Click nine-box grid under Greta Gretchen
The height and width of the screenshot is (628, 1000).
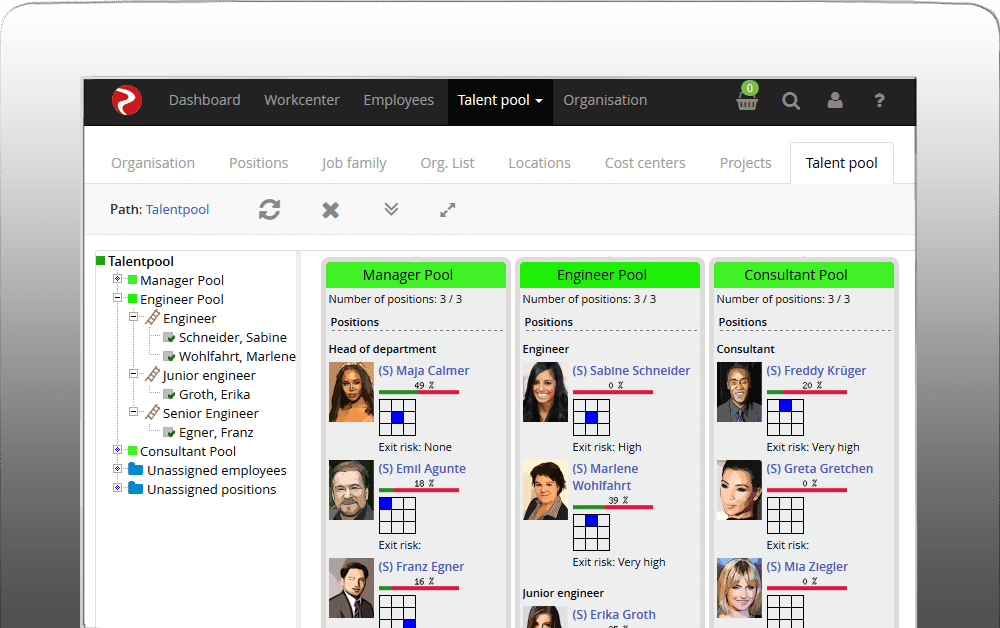tap(785, 515)
